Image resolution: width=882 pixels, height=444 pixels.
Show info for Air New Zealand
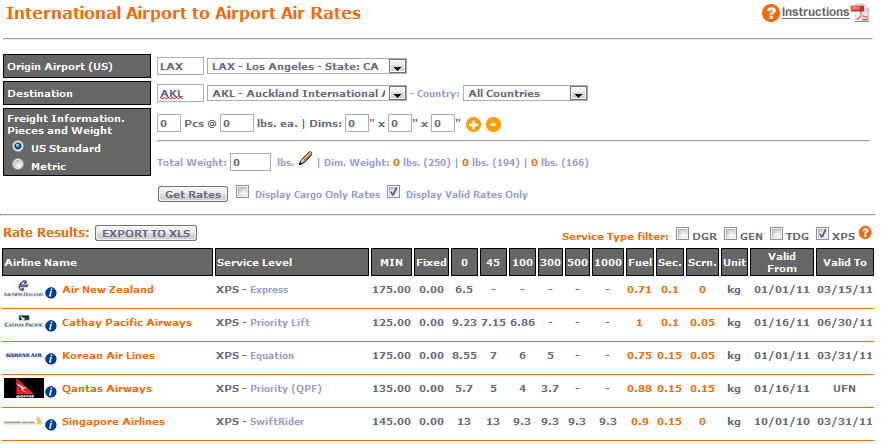point(51,293)
